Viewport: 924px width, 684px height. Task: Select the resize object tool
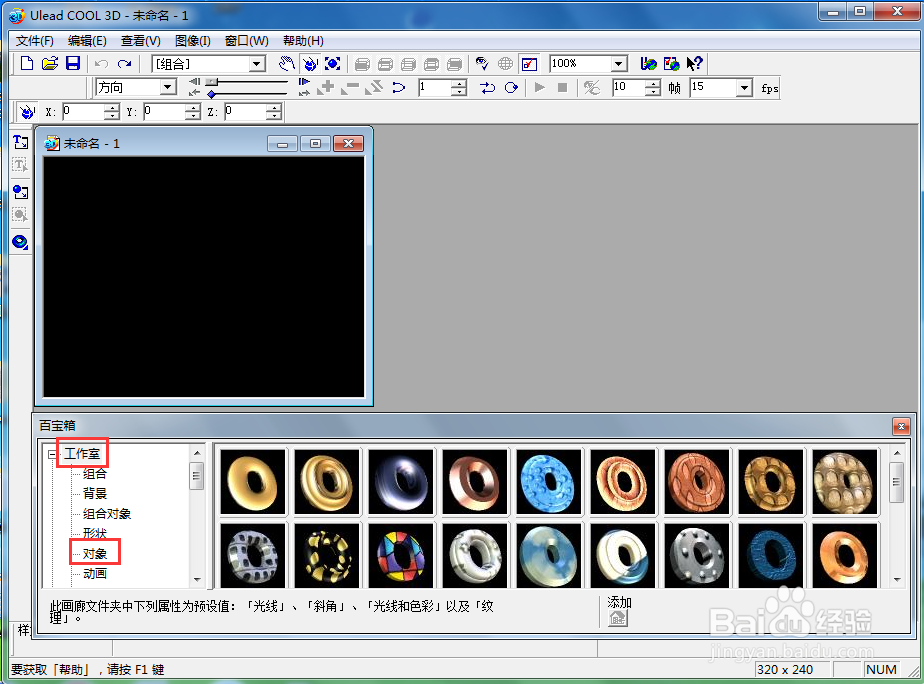(332, 64)
